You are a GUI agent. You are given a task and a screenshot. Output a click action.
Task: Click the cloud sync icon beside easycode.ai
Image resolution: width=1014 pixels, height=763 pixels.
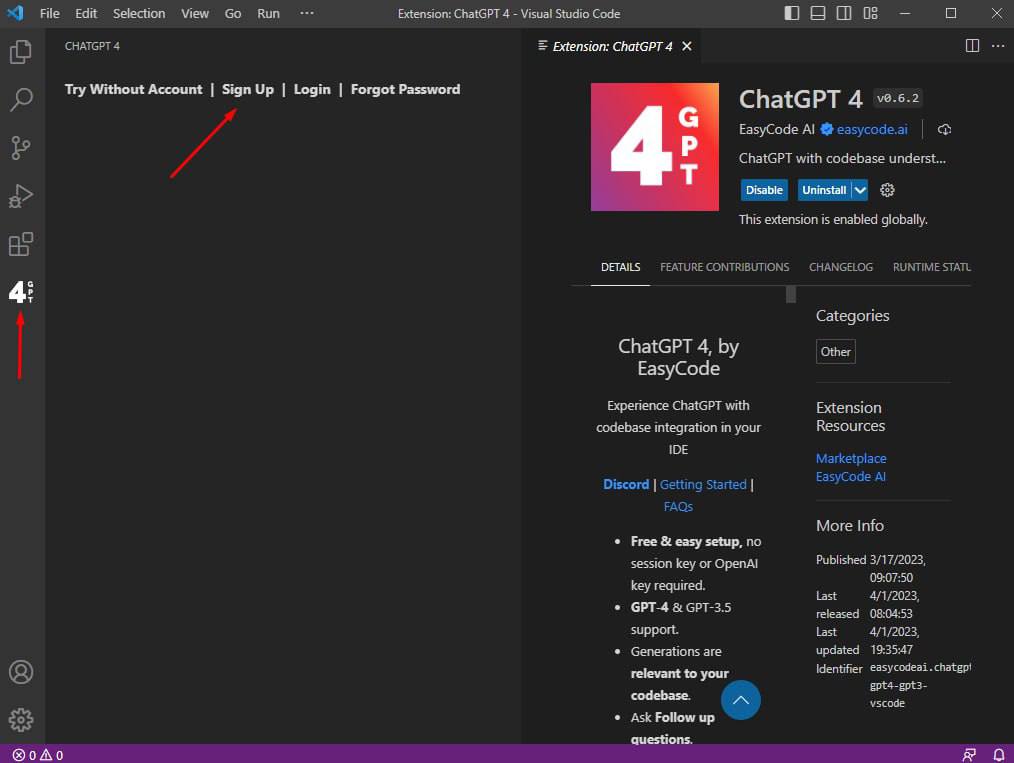(944, 129)
